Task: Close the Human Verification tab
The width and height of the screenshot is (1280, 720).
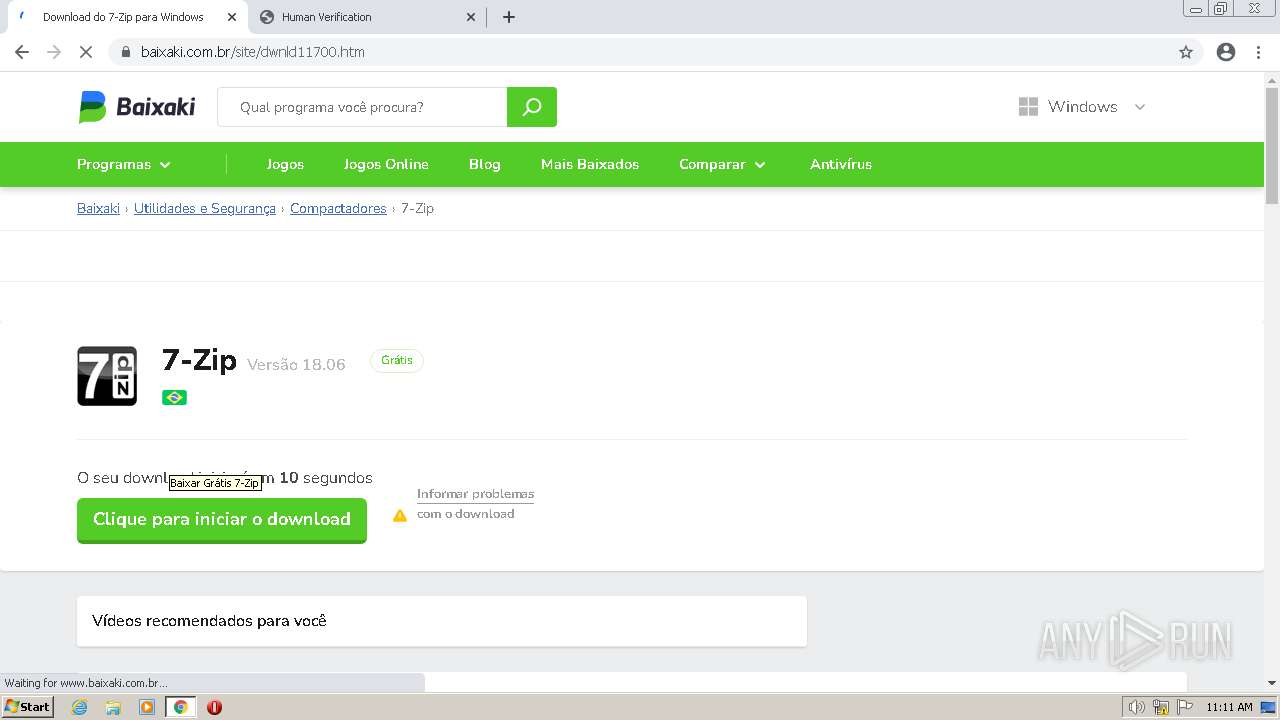Action: pos(472,17)
